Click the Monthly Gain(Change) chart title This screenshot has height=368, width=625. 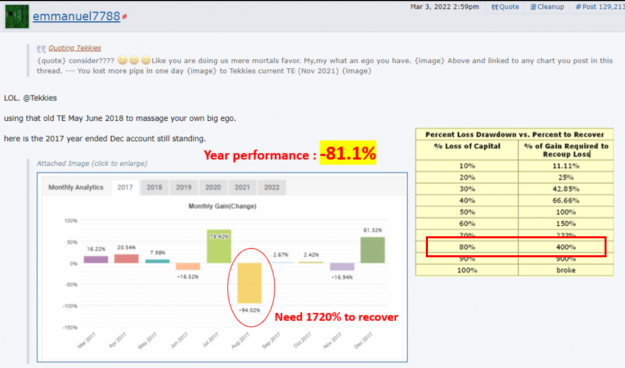222,206
